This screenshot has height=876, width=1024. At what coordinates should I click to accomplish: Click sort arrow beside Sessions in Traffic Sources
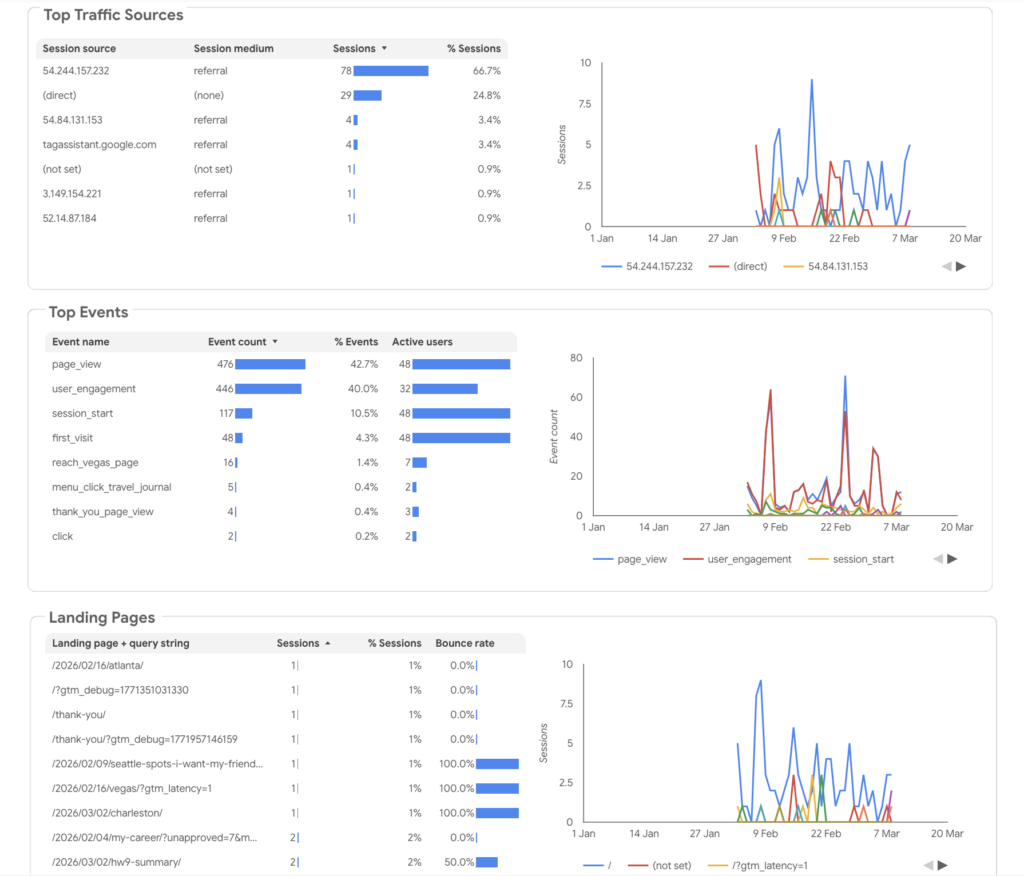(x=384, y=48)
